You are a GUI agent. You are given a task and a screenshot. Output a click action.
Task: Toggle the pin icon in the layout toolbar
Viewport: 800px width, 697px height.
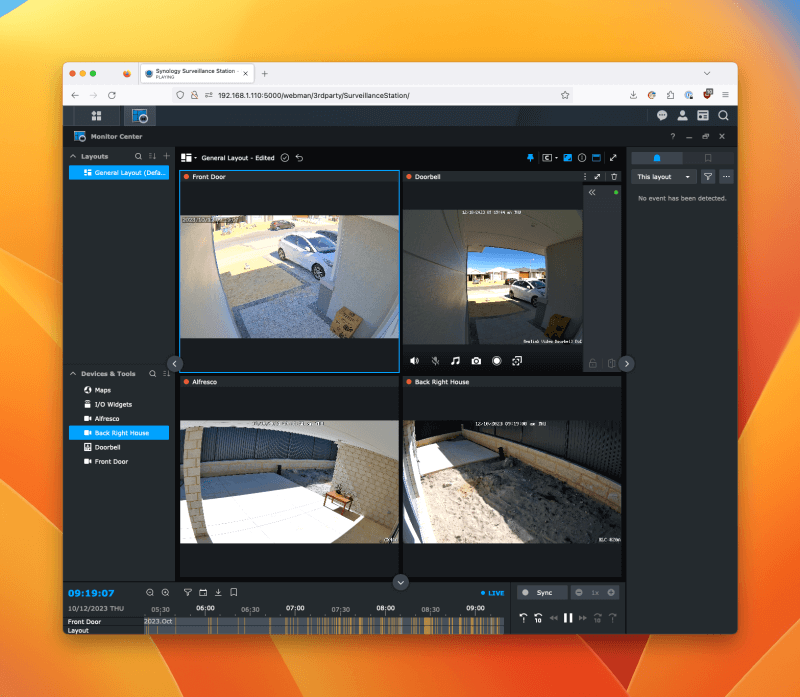point(531,158)
